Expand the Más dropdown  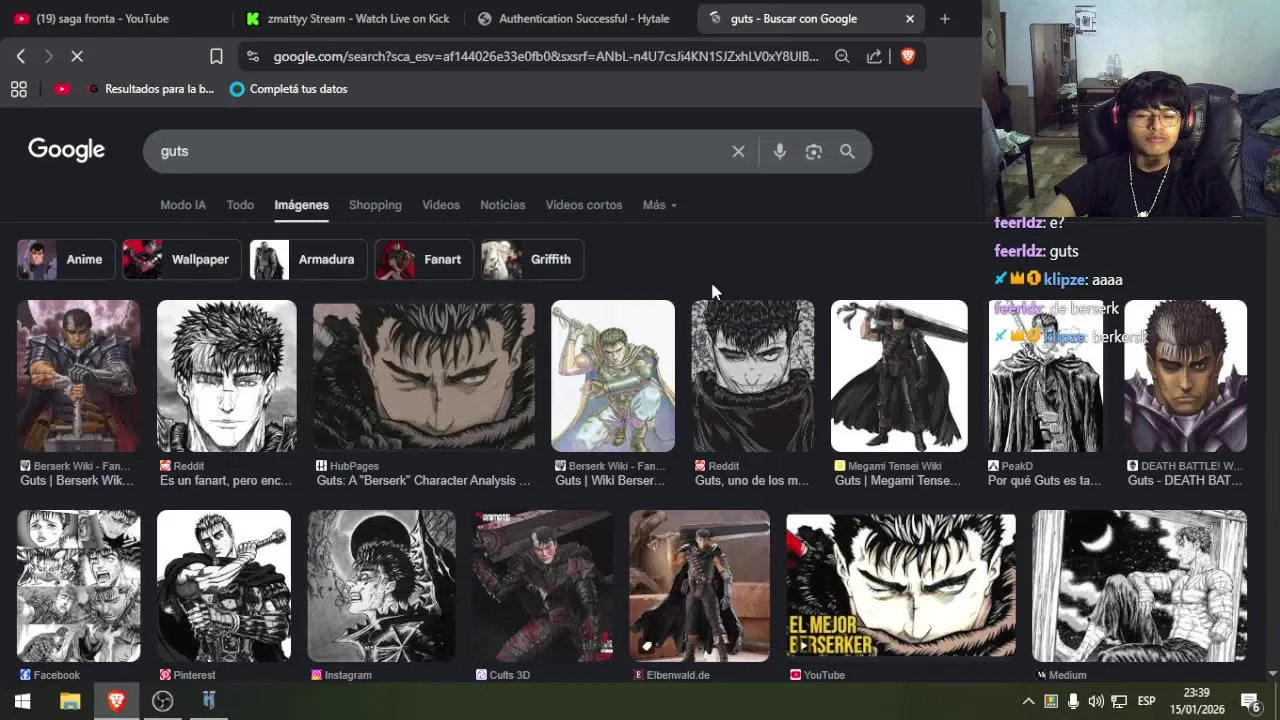[660, 205]
